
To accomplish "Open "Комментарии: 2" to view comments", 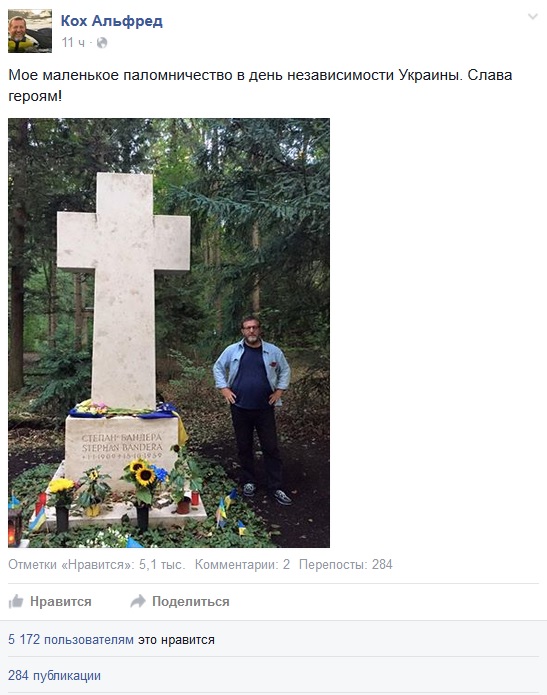I will (x=242, y=564).
